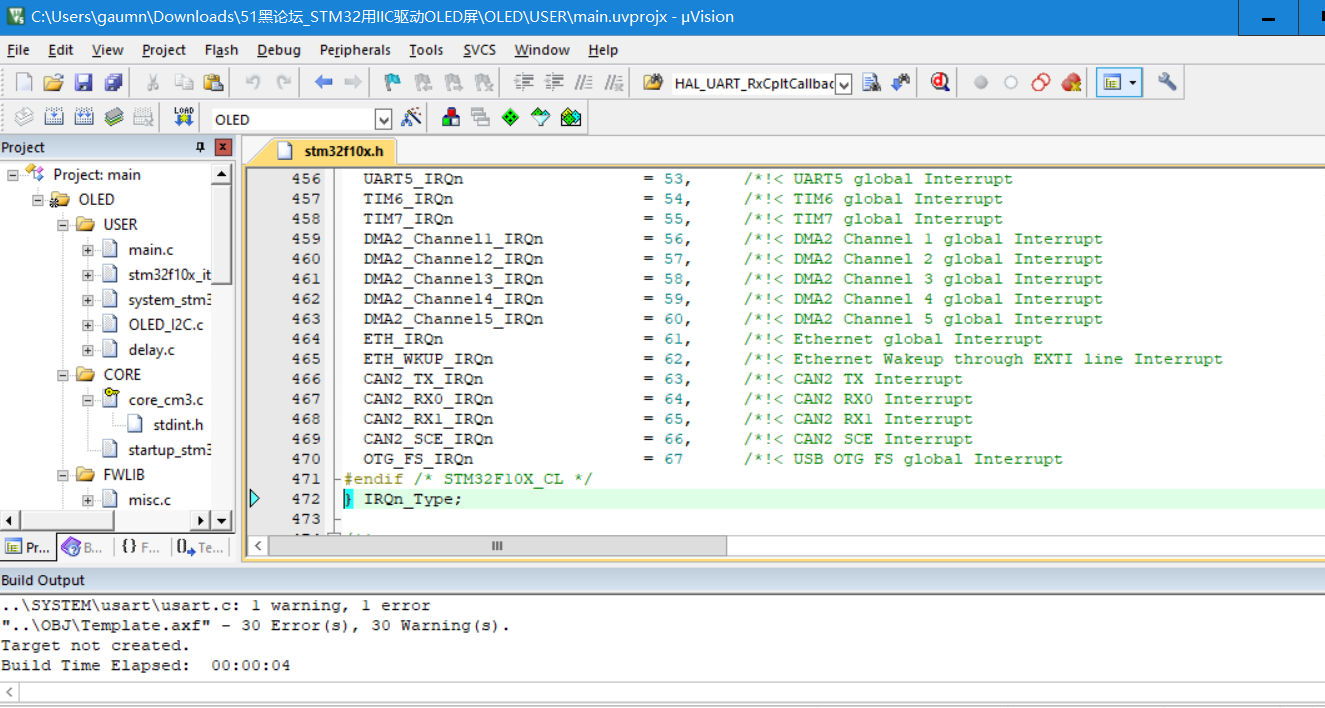
Task: Expand OLED_I2C.c file node
Action: pyautogui.click(x=88, y=325)
